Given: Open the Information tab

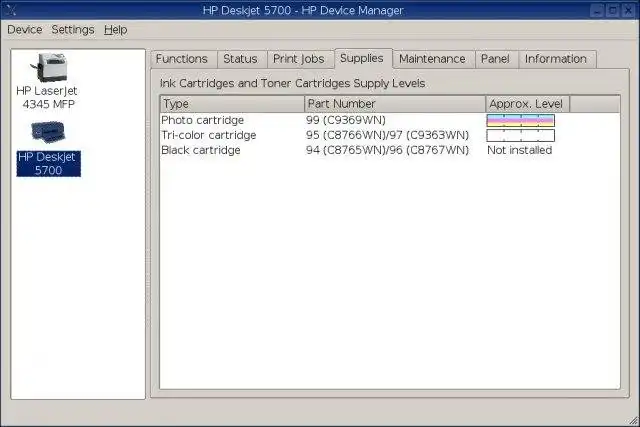Looking at the screenshot, I should pyautogui.click(x=556, y=59).
